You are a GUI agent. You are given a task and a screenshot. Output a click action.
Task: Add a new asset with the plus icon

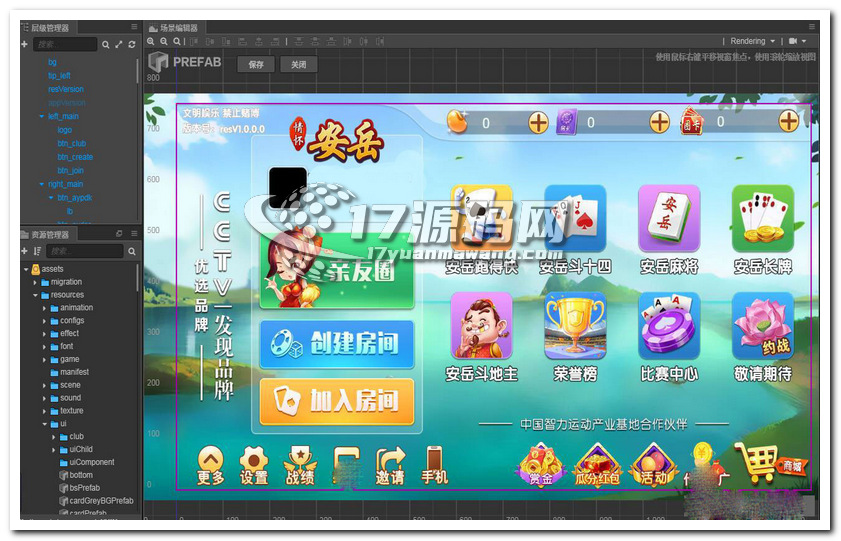[24, 251]
